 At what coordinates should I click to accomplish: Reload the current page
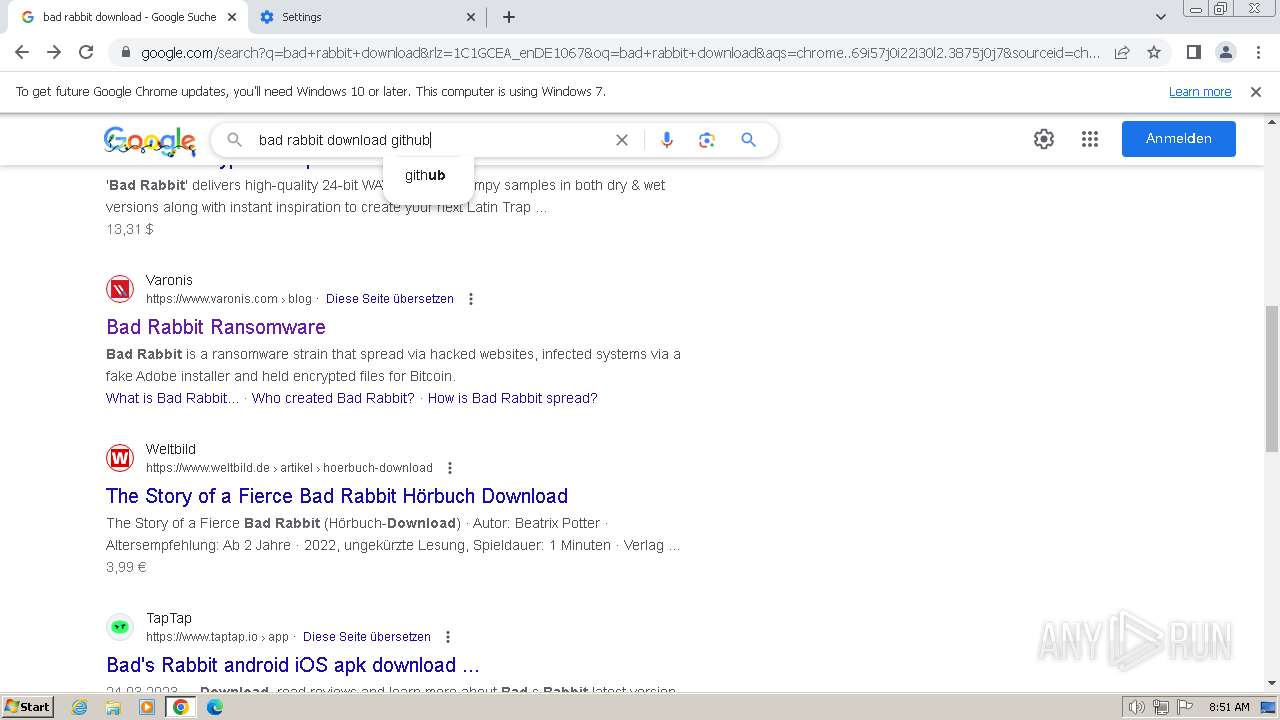86,52
